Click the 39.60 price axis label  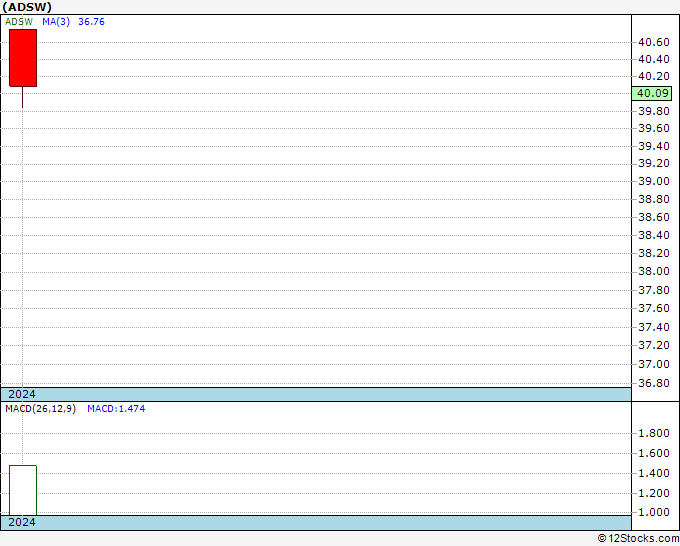[x=654, y=128]
